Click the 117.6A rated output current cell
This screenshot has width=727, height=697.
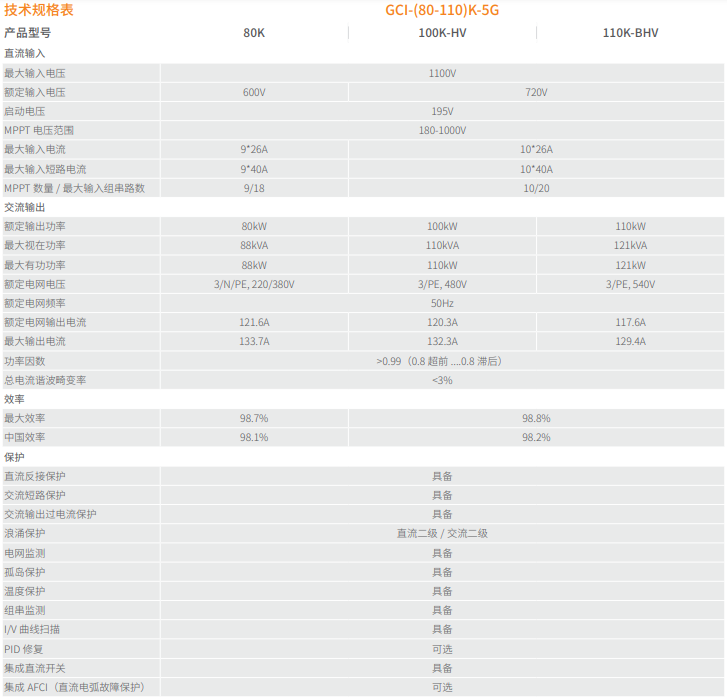click(631, 322)
